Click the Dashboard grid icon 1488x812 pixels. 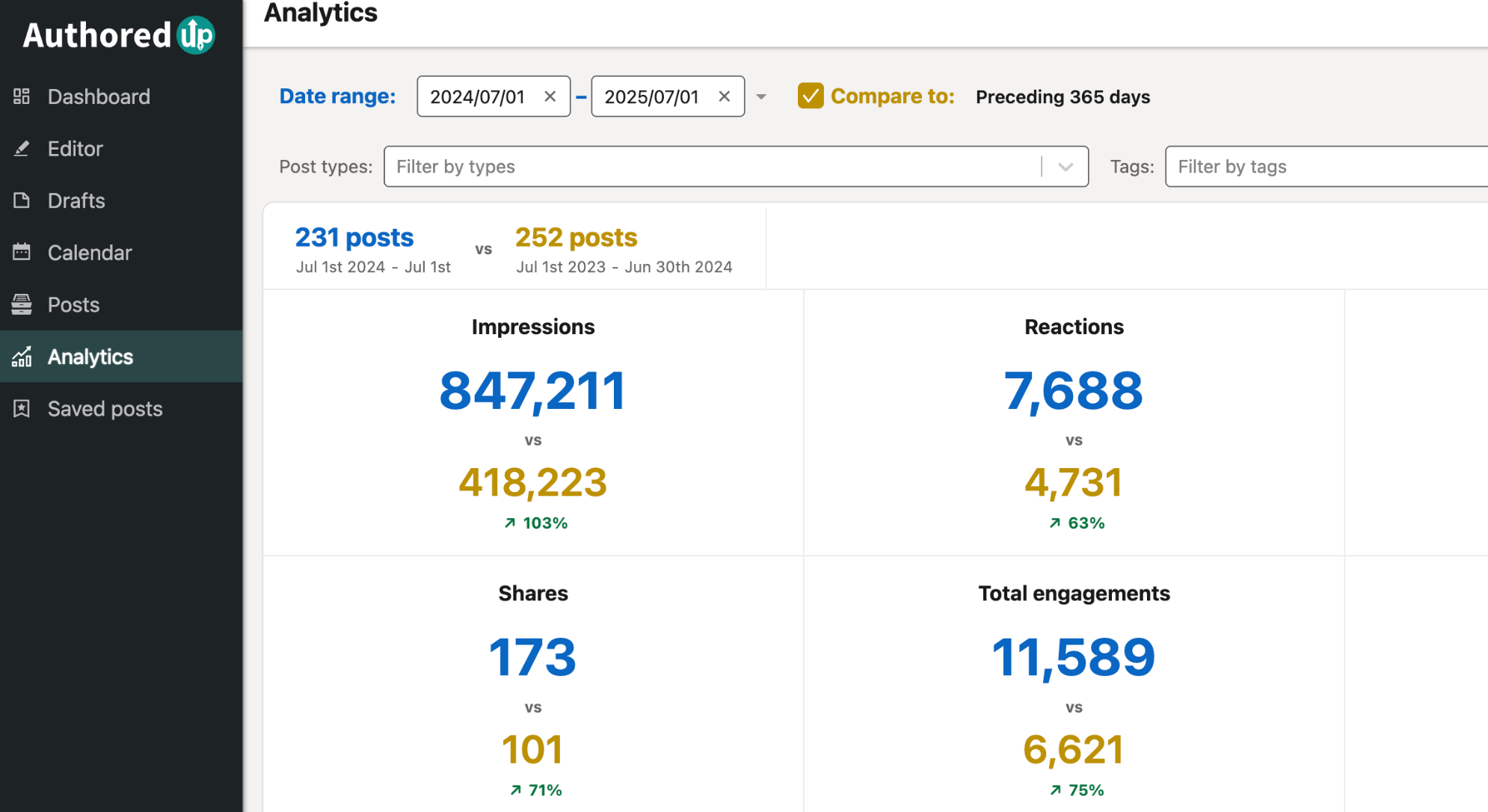tap(22, 96)
